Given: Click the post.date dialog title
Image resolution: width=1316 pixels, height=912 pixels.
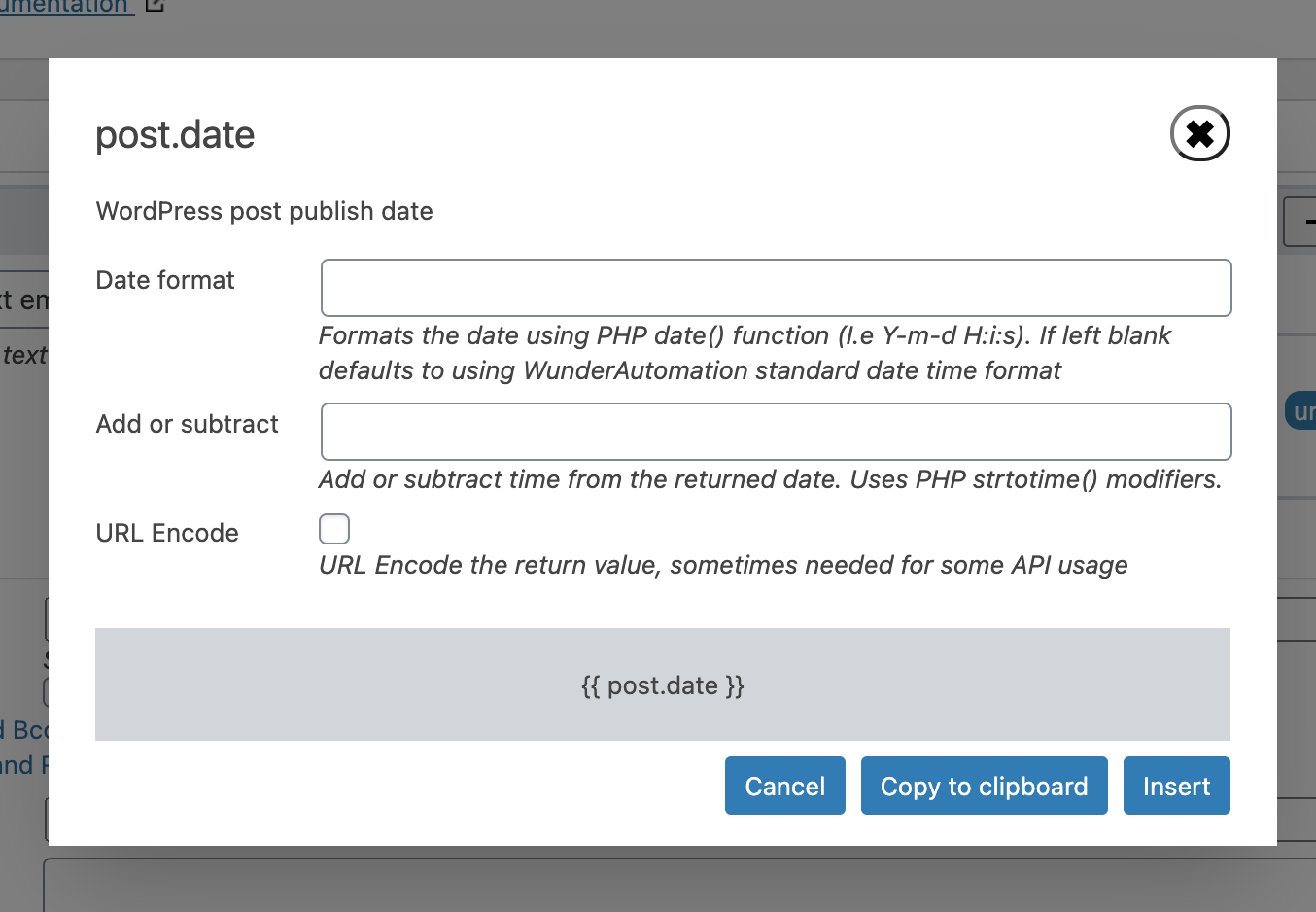Looking at the screenshot, I should [174, 134].
